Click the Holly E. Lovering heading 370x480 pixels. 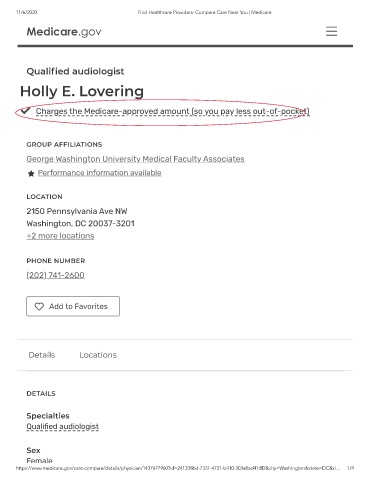point(82,91)
